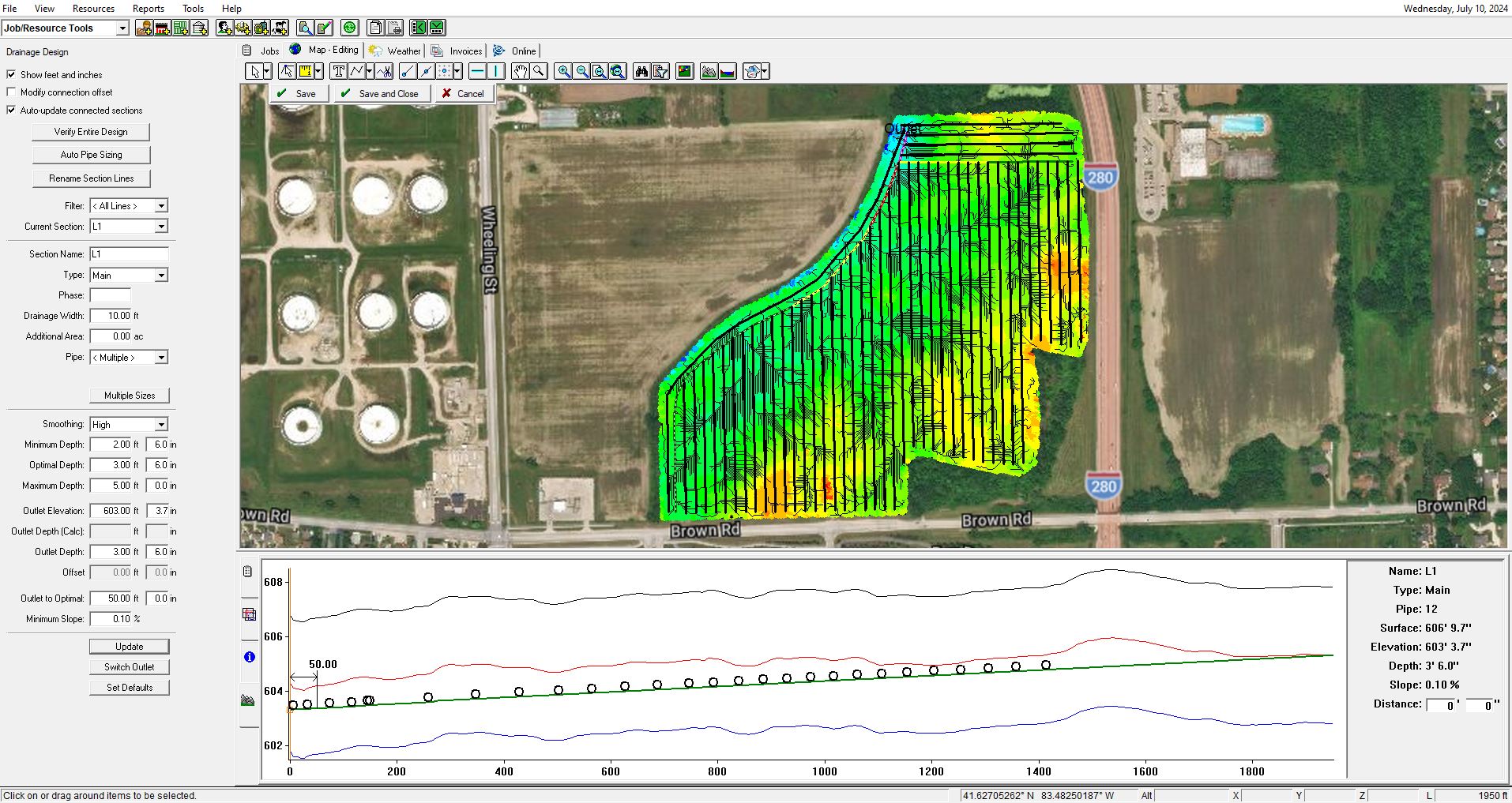Click the add livestock cow icon
This screenshot has height=803, width=1512.
280,28
